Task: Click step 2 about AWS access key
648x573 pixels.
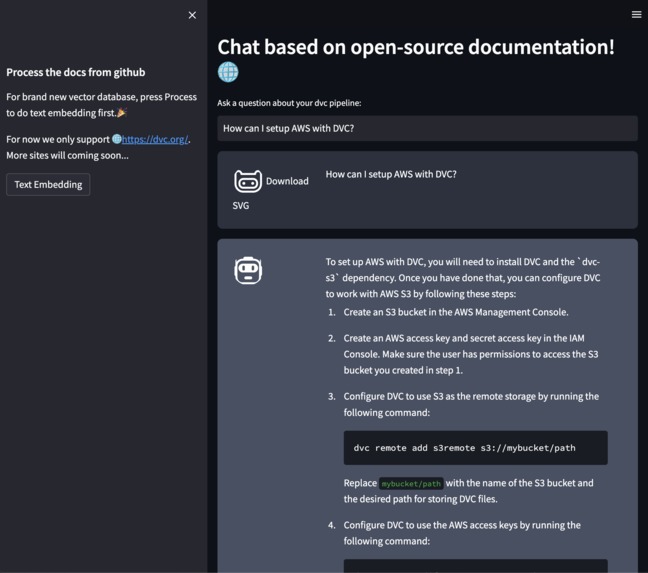Action: (x=471, y=354)
